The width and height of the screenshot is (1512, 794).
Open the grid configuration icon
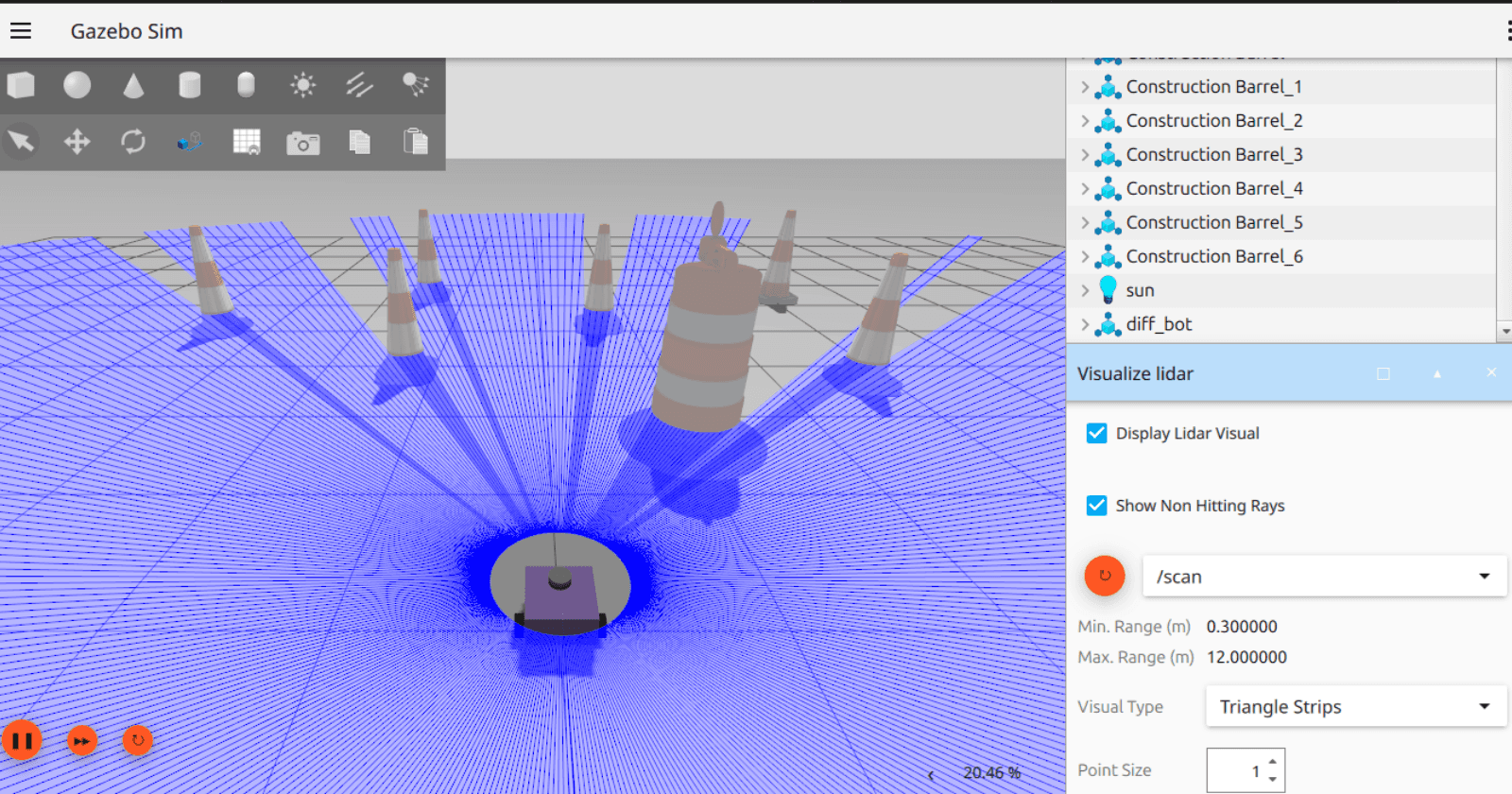247,142
